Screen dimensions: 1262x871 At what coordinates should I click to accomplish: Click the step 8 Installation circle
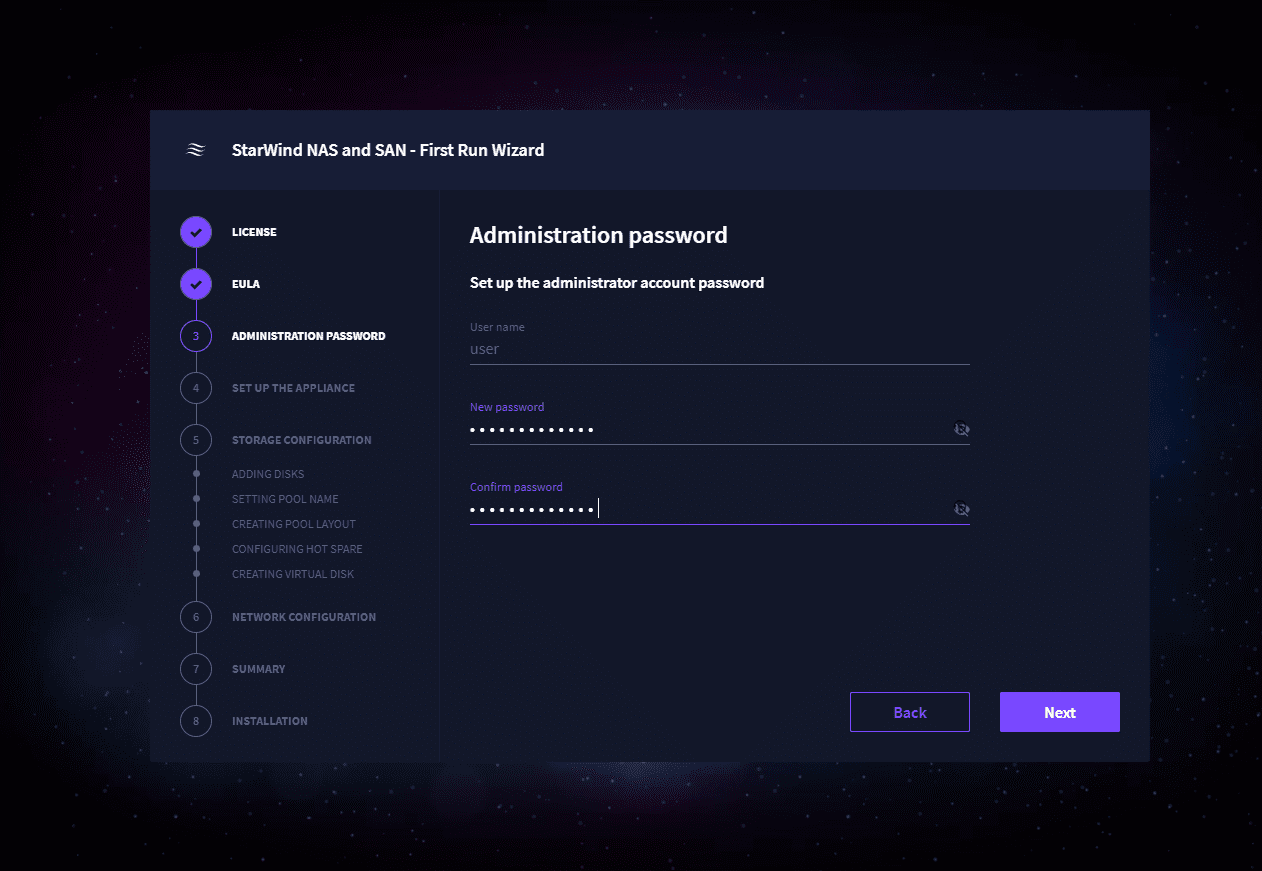[196, 721]
